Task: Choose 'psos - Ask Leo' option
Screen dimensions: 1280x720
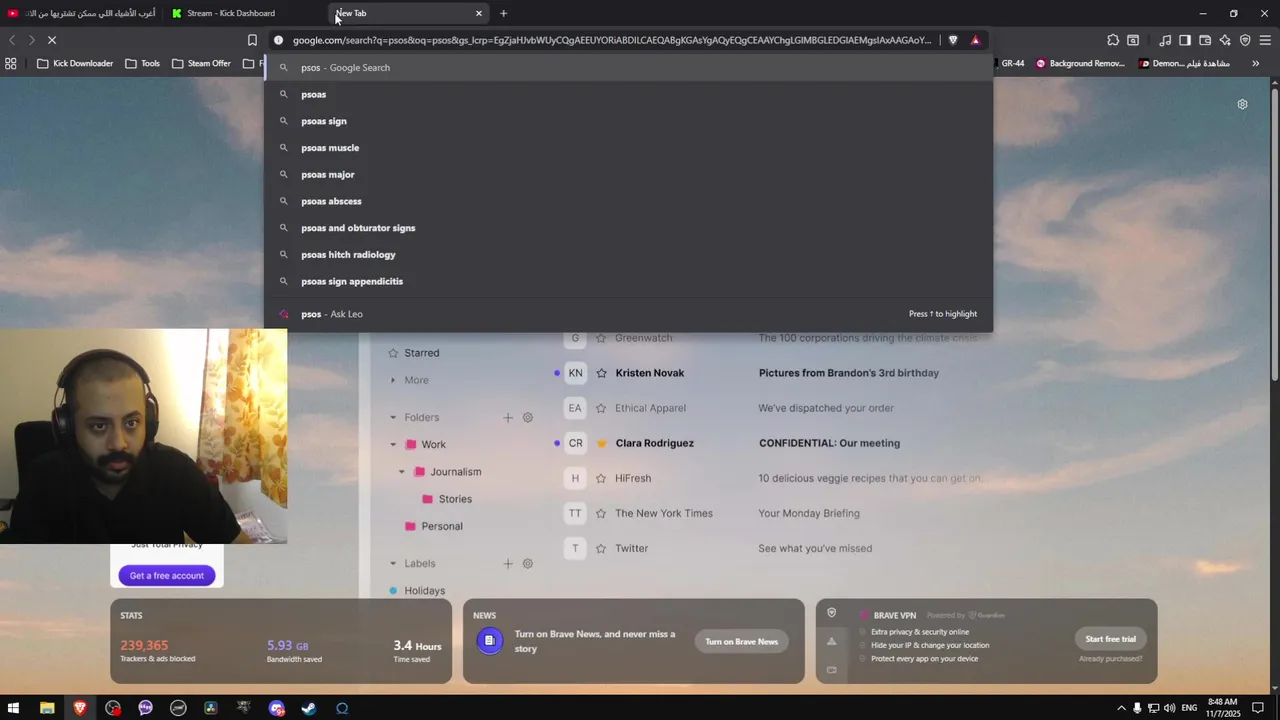Action: click(x=628, y=314)
